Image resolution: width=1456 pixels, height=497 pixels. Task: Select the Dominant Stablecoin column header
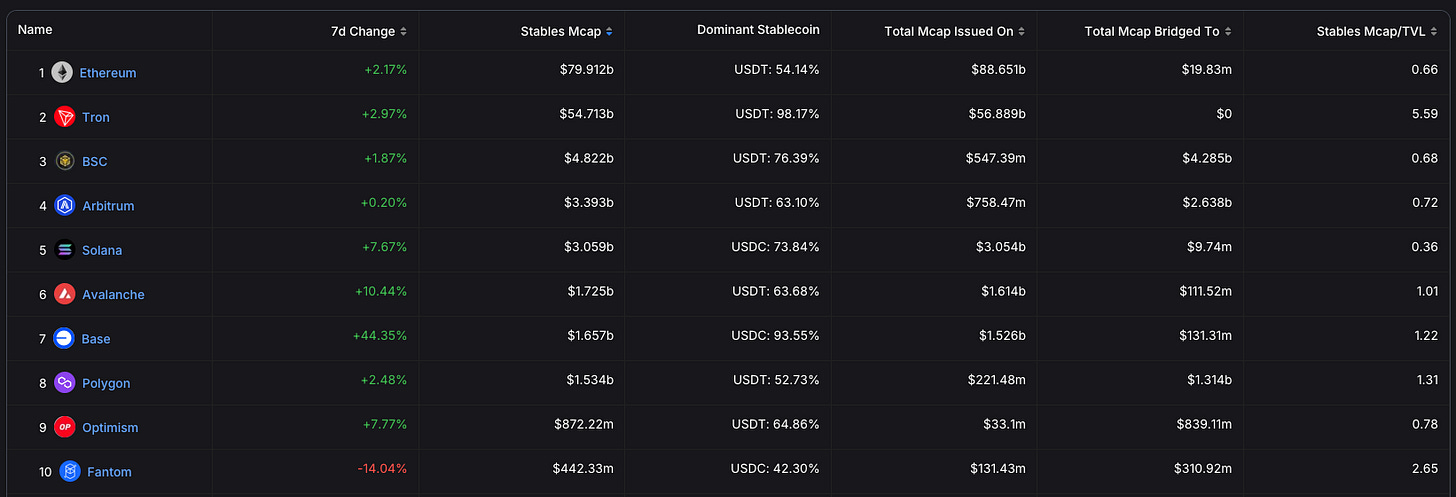(758, 30)
